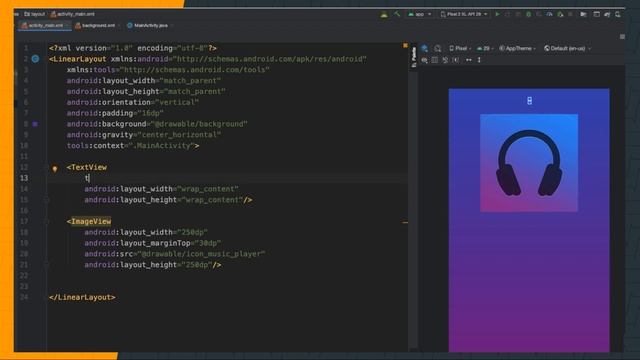Click the default margins icon in preview toolbar
640x360 pixels.
pyautogui.click(x=456, y=60)
